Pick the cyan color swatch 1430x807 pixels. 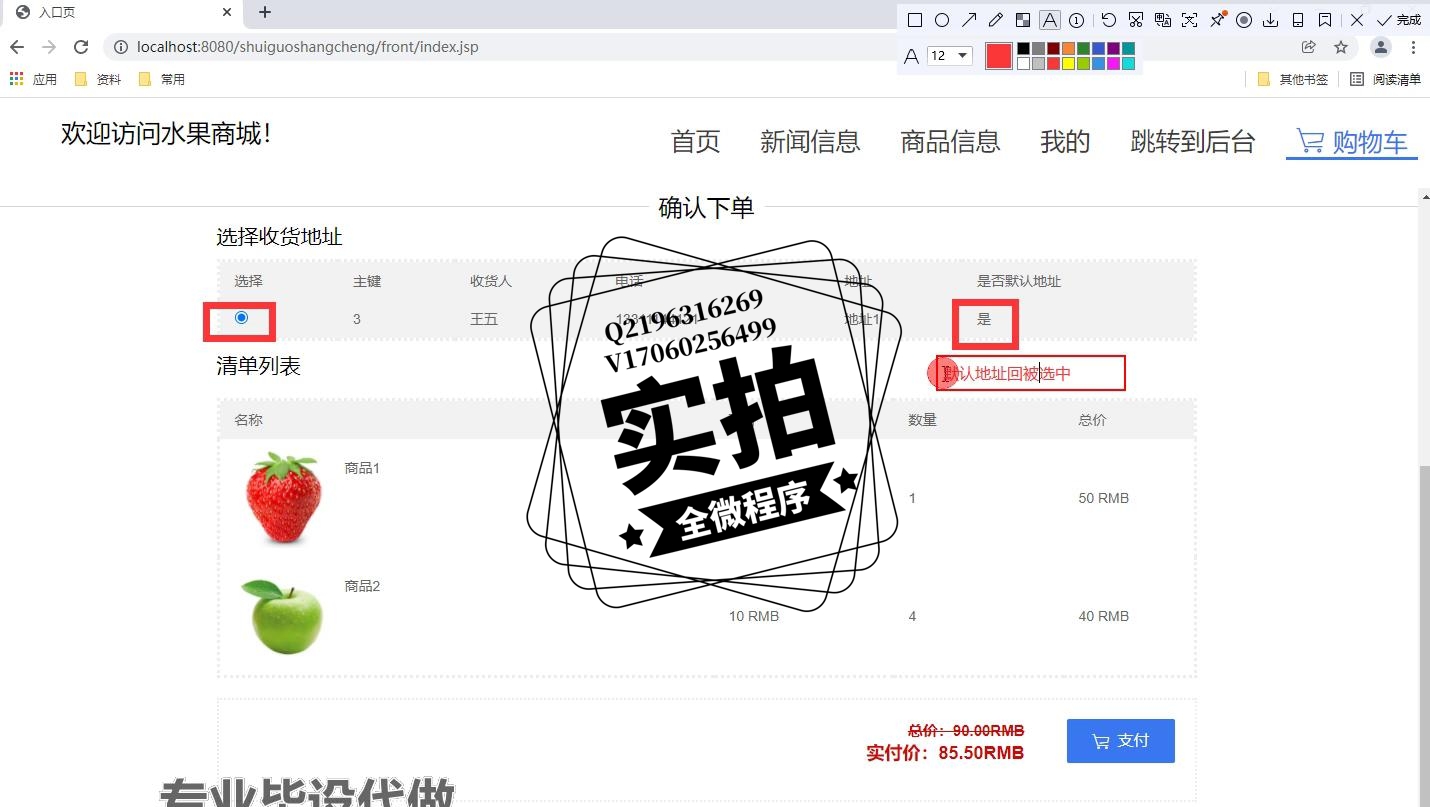click(1128, 63)
